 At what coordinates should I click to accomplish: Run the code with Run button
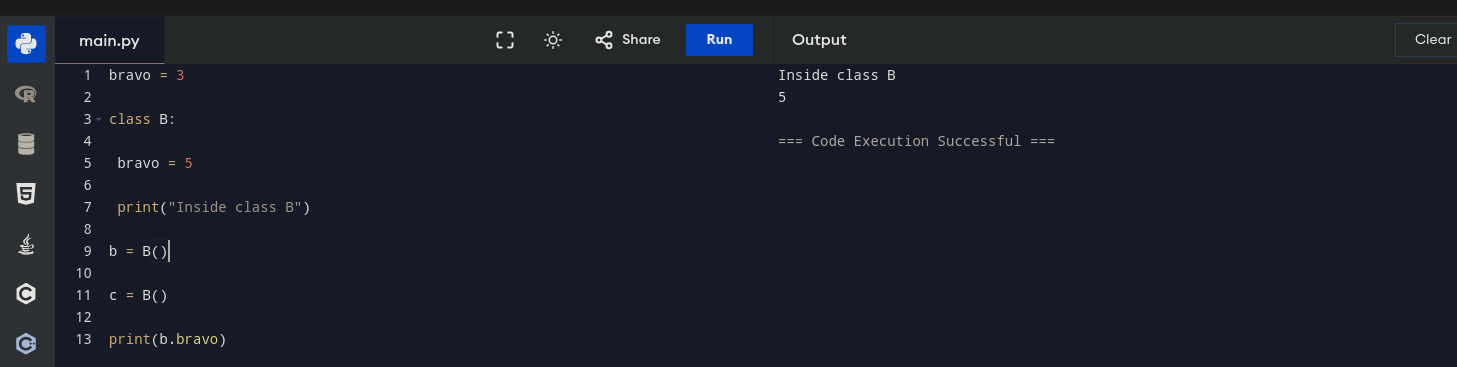coord(719,40)
